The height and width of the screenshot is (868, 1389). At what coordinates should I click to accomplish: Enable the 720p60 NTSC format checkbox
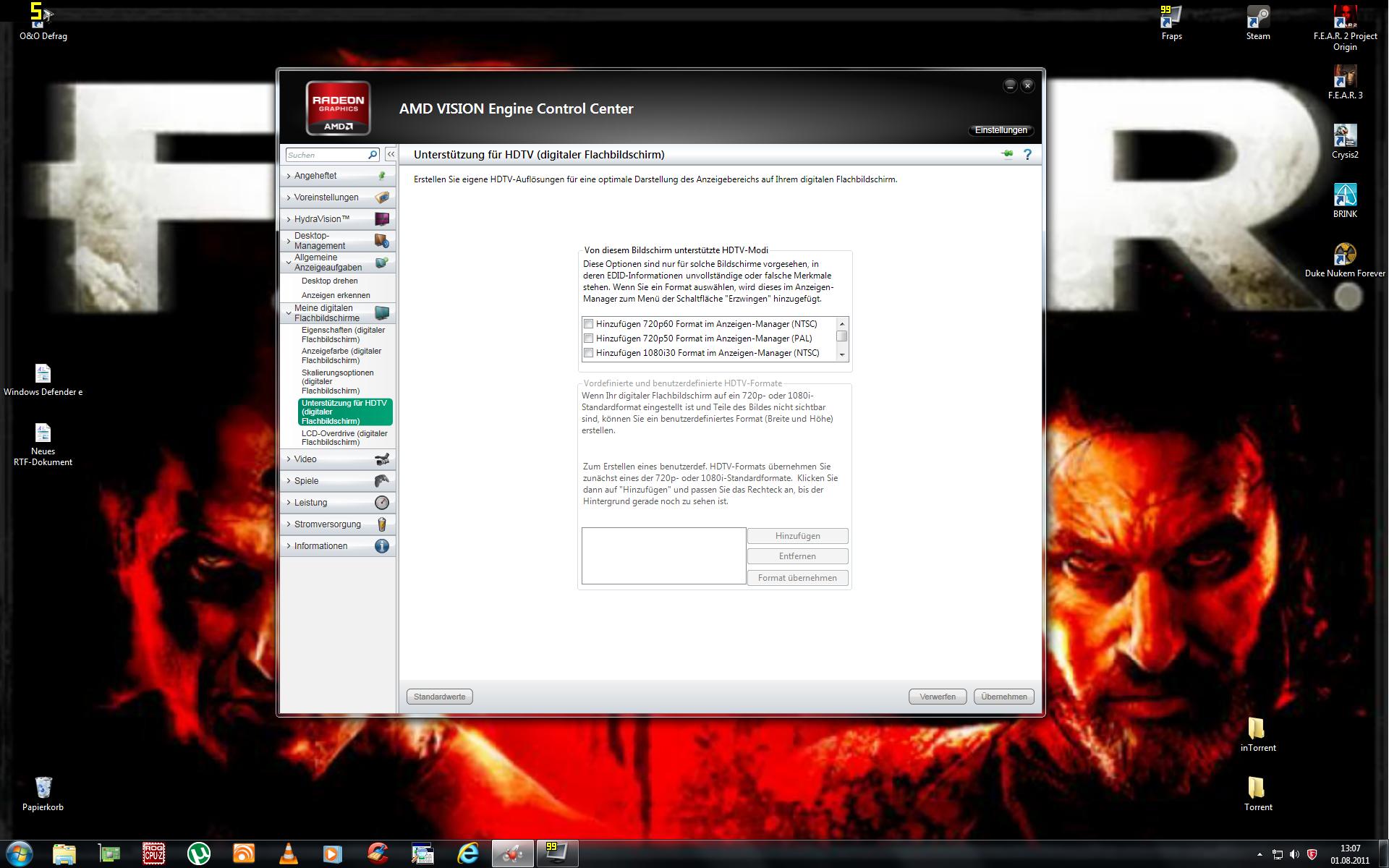coord(588,324)
